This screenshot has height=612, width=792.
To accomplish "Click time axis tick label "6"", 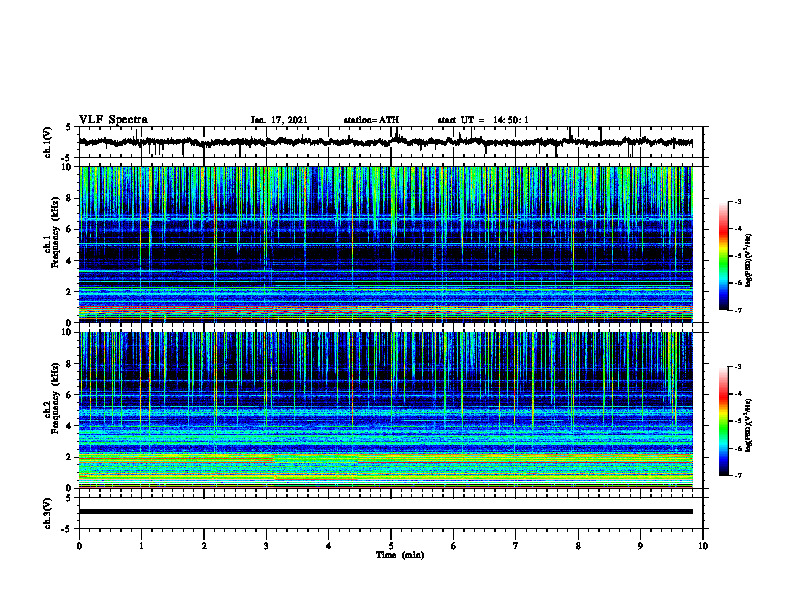I will pyautogui.click(x=453, y=546).
